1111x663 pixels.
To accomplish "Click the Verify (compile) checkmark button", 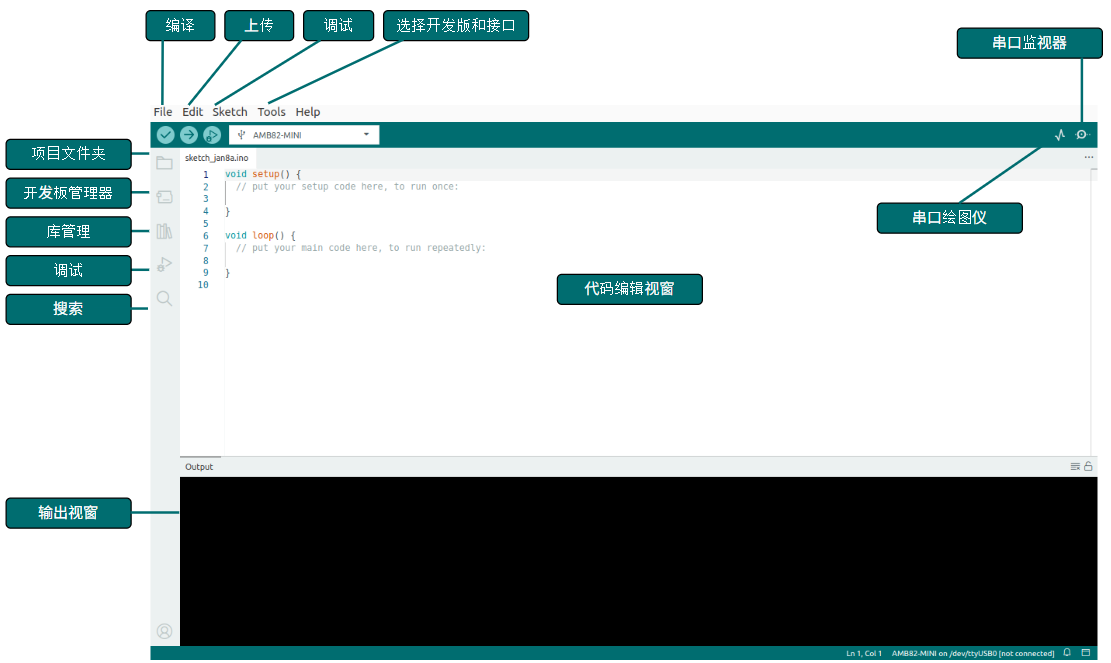I will [x=165, y=135].
